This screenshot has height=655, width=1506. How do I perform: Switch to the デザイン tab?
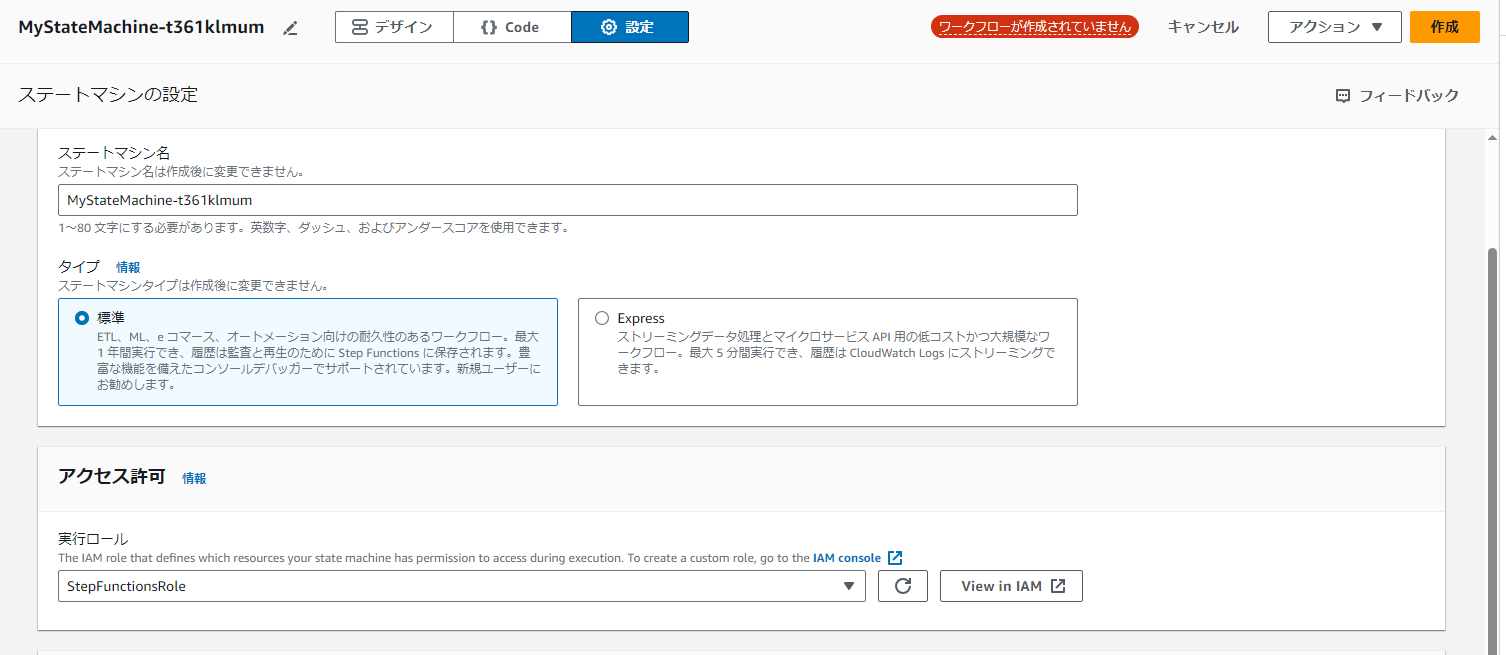pyautogui.click(x=394, y=27)
